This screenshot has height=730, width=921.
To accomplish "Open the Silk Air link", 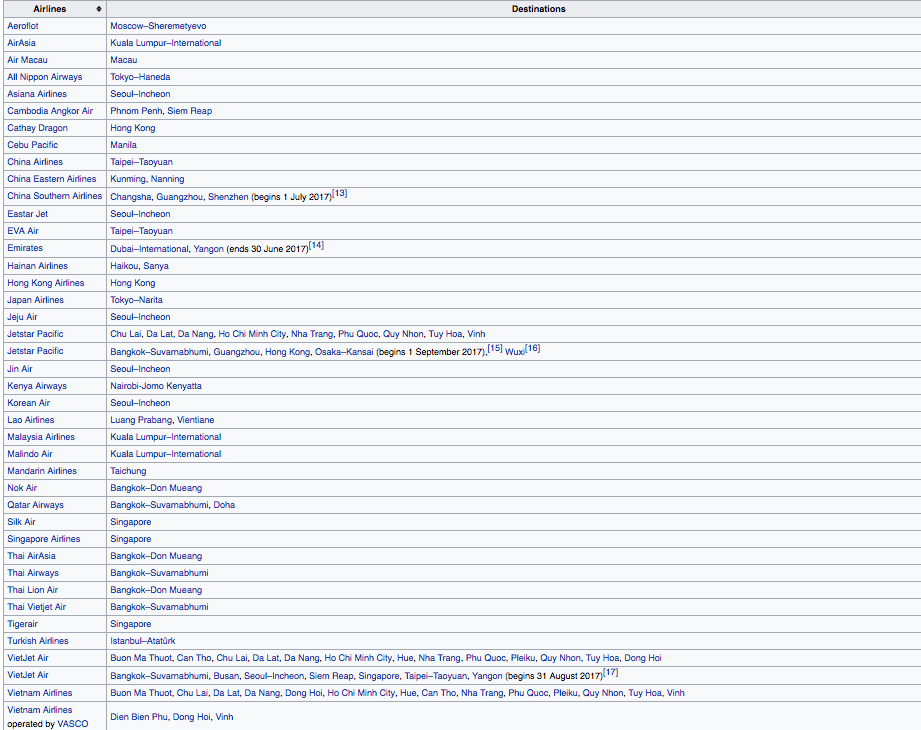I will (21, 523).
